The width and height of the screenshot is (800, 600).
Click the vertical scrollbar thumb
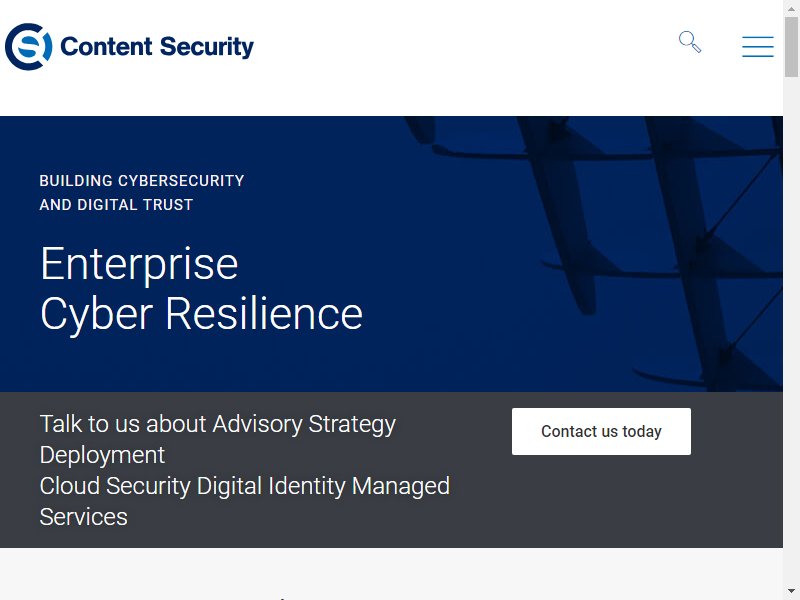click(x=791, y=46)
